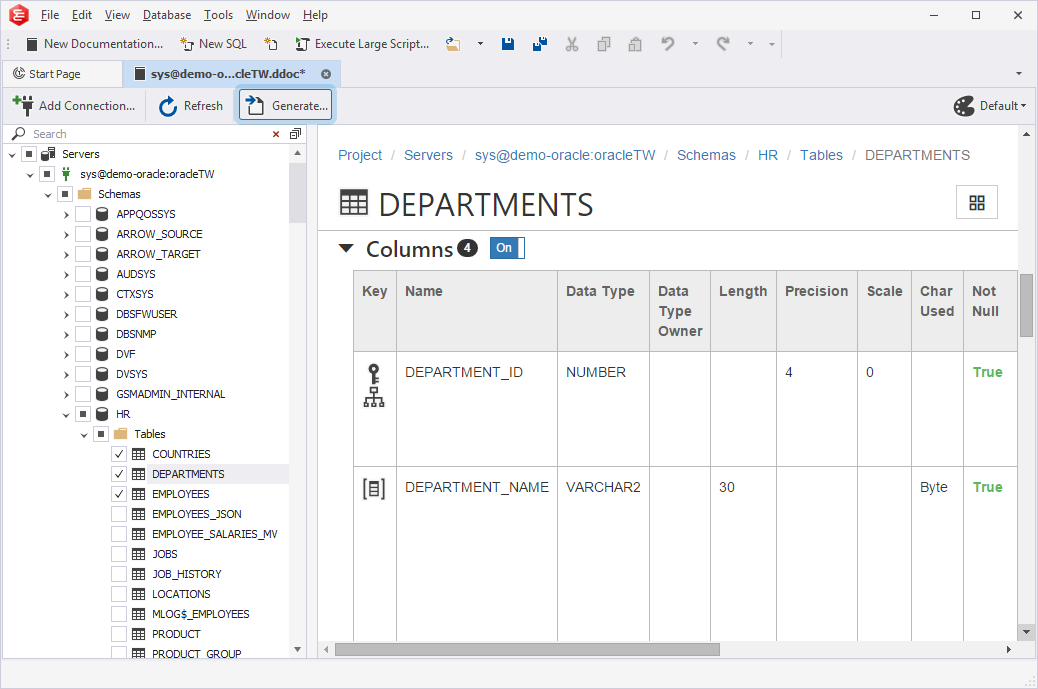Click the Redo arrow icon
This screenshot has width=1038, height=689.
click(723, 44)
